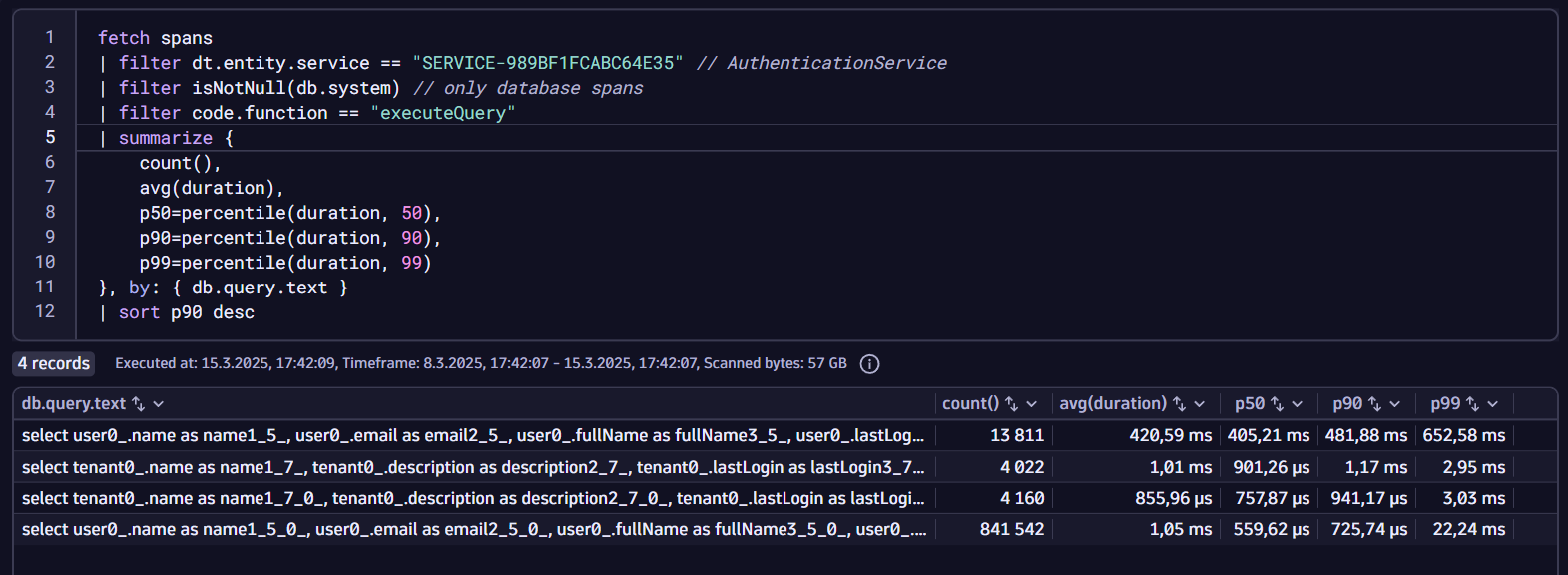Viewport: 1568px width, 575px height.
Task: Place cursor on 'sort p90 desc' line
Action: click(177, 312)
